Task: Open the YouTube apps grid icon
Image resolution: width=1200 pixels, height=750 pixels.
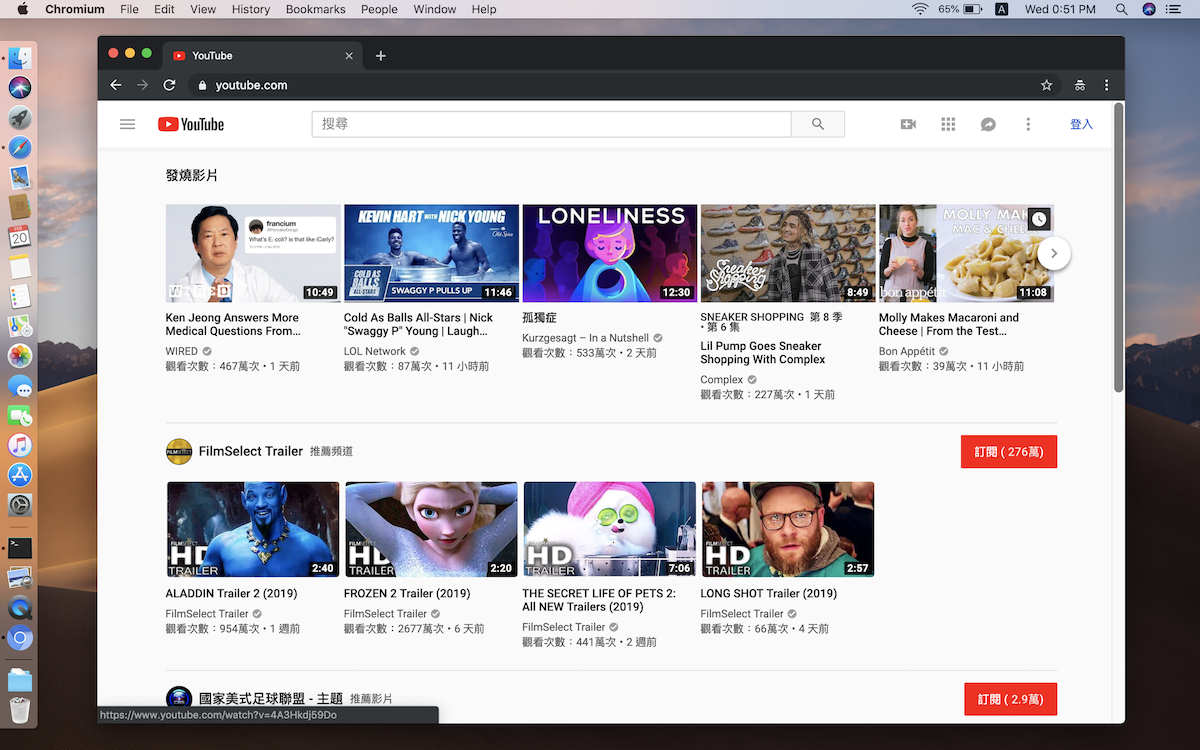Action: tap(948, 124)
